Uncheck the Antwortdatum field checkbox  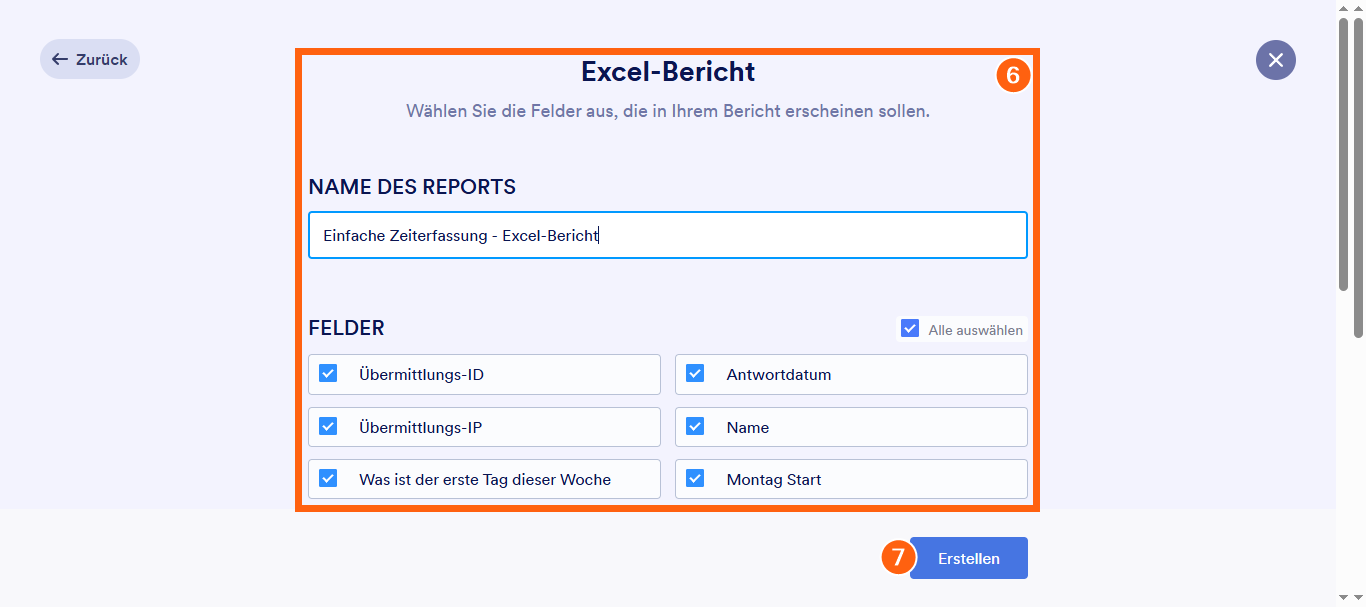click(x=695, y=373)
